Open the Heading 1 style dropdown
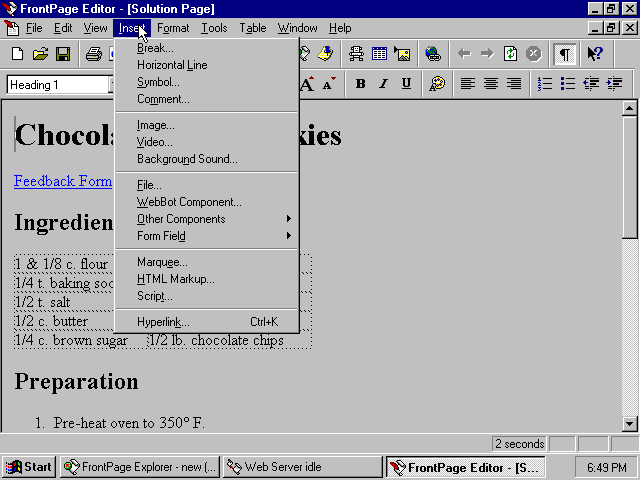Screen dimensions: 640x480 [110, 85]
